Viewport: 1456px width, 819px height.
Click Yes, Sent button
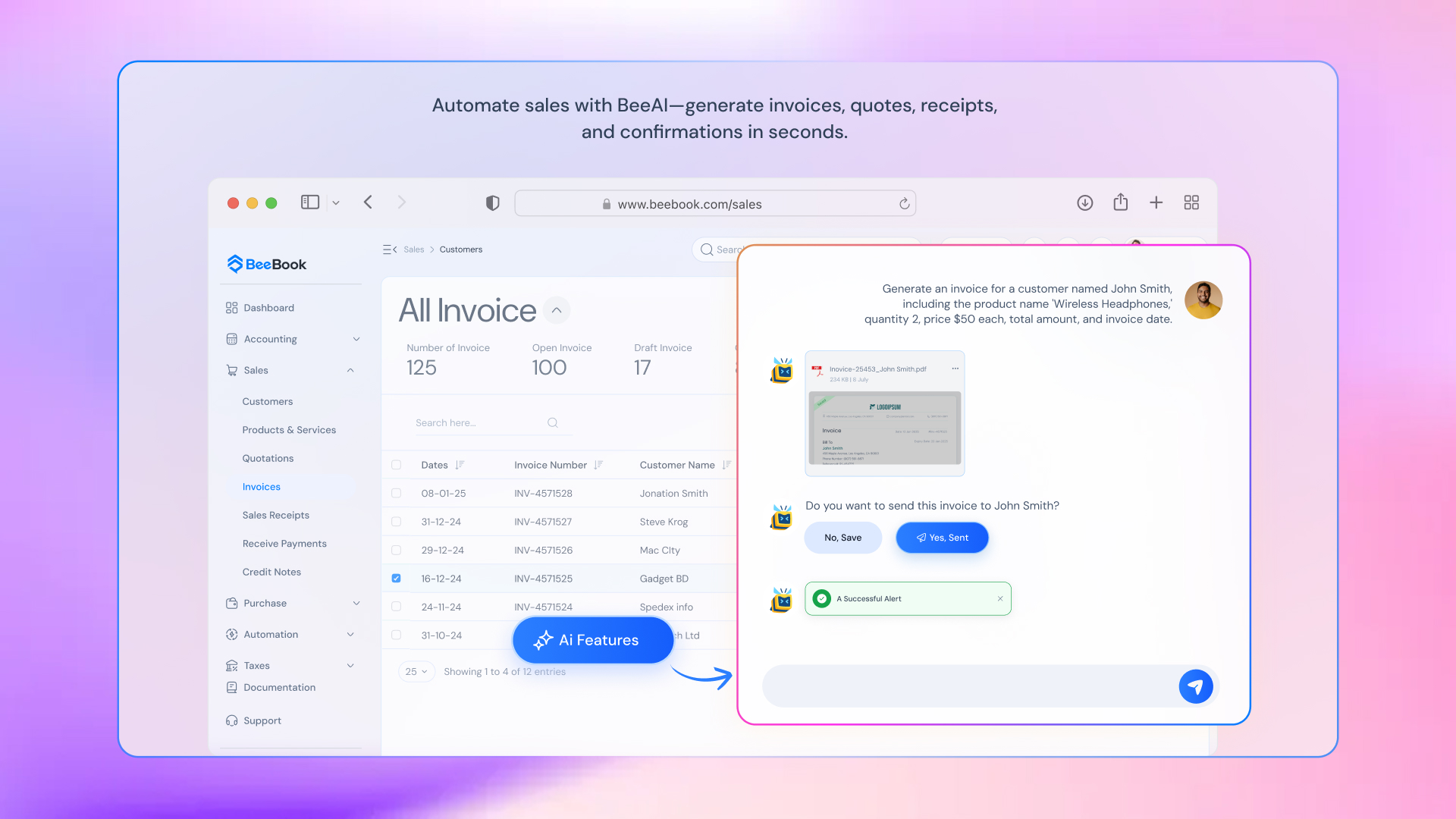click(942, 538)
